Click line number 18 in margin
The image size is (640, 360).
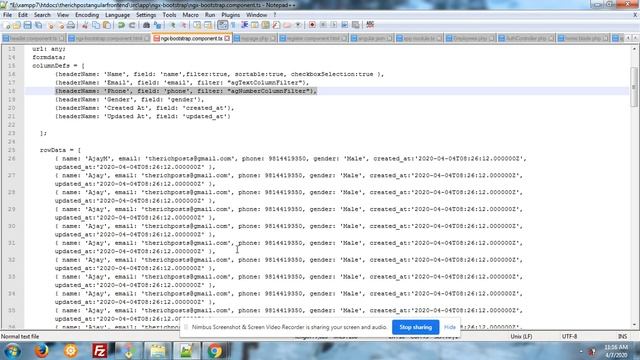pyautogui.click(x=11, y=91)
